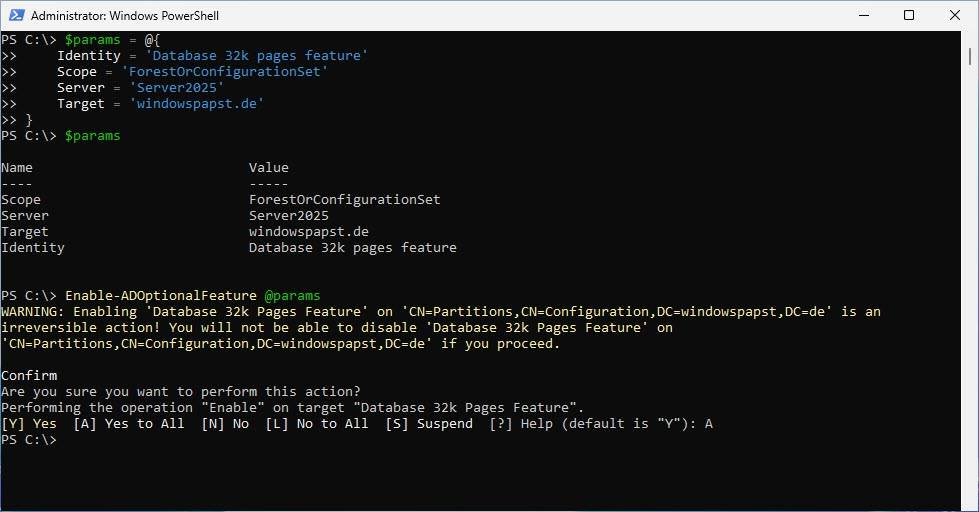Click the 'ForestOrConfigurationSet' value in the output table

(x=344, y=200)
